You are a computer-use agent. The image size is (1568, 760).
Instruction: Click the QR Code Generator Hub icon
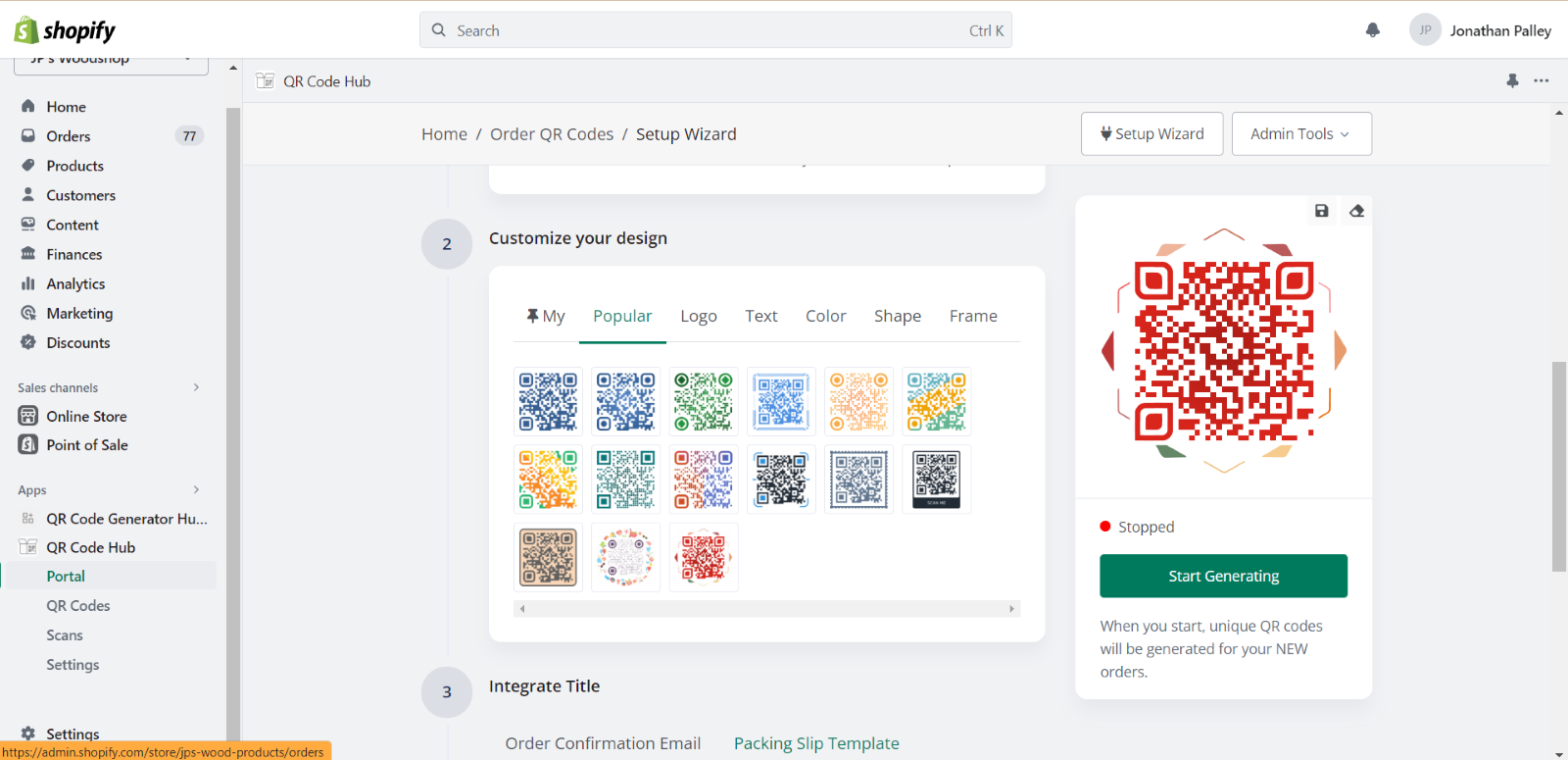click(x=28, y=519)
